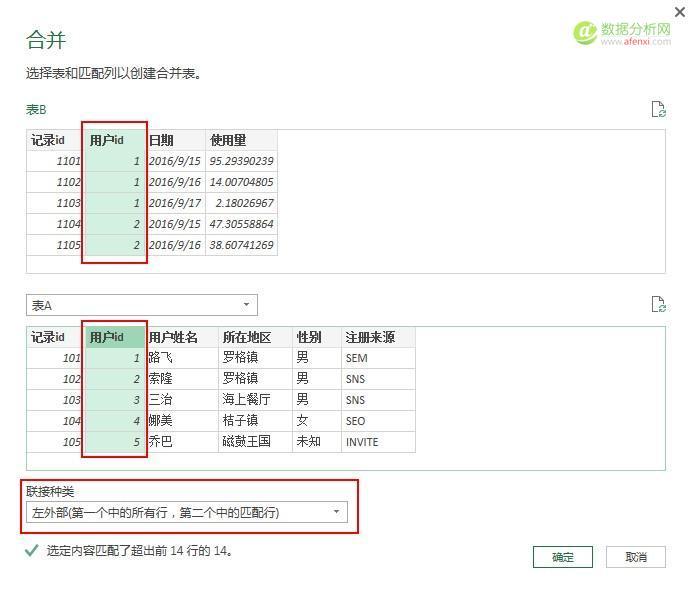Viewport: 692px width, 589px height.
Task: Select 所在地区 column header in 表A
Action: pyautogui.click(x=256, y=338)
